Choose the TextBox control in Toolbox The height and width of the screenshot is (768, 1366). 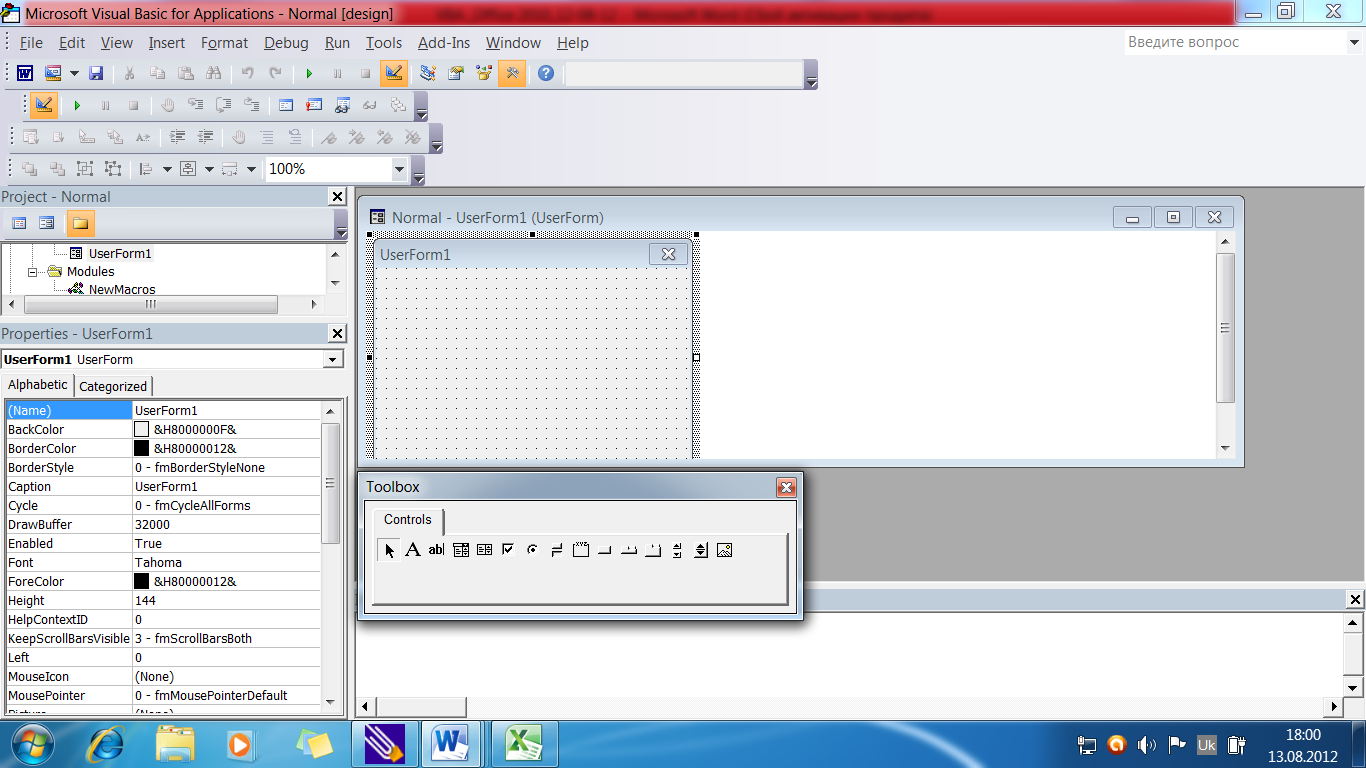pos(436,549)
